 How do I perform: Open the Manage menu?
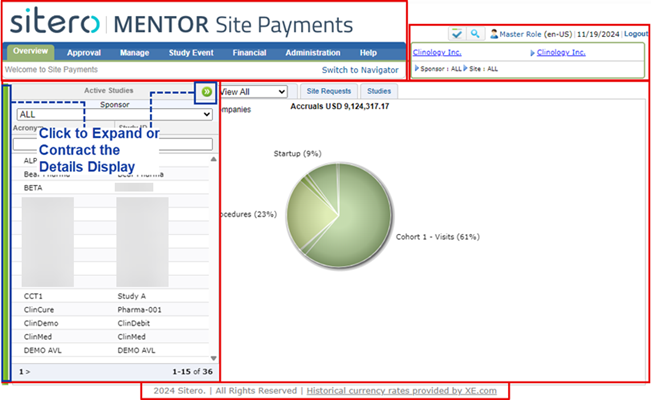135,53
